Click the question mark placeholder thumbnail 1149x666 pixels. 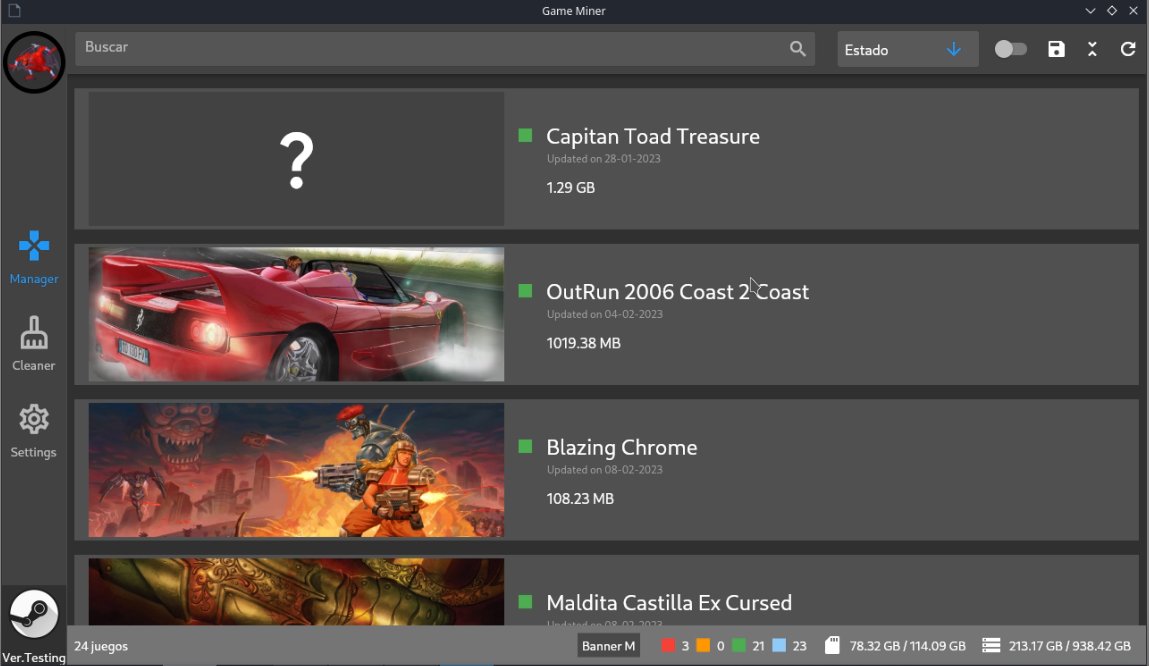click(x=296, y=158)
